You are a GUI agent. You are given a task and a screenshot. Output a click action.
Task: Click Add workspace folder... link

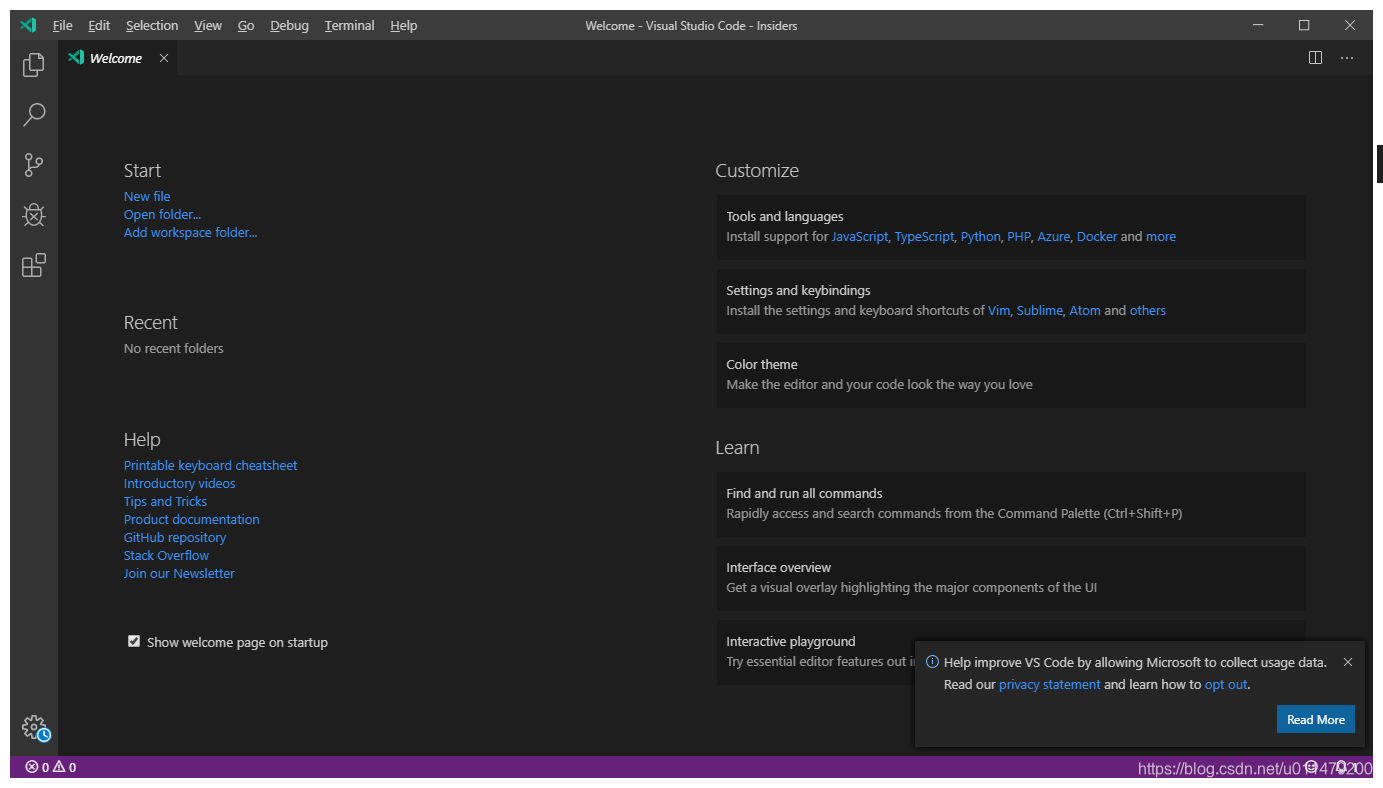[190, 232]
